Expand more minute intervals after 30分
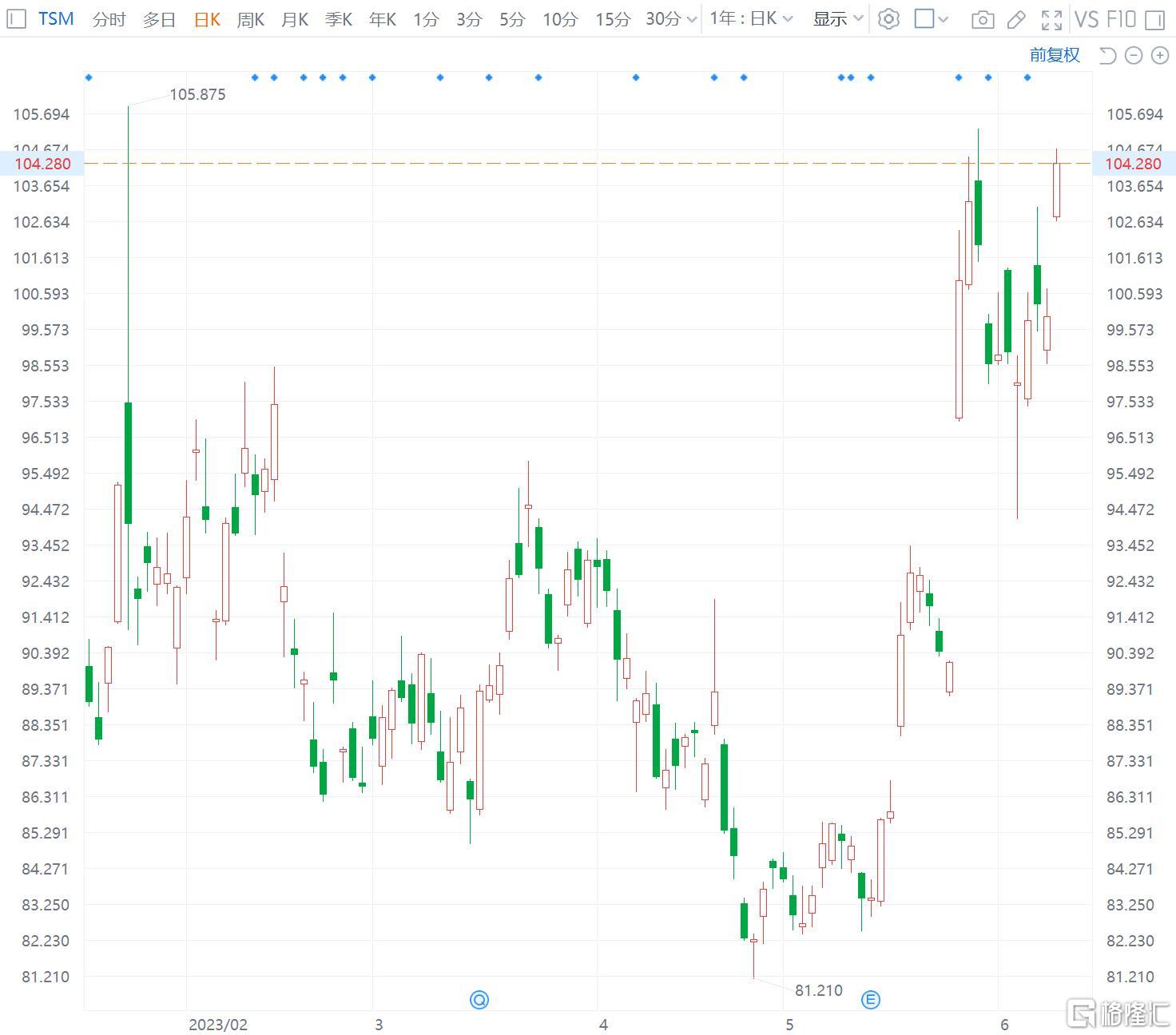 (x=692, y=19)
